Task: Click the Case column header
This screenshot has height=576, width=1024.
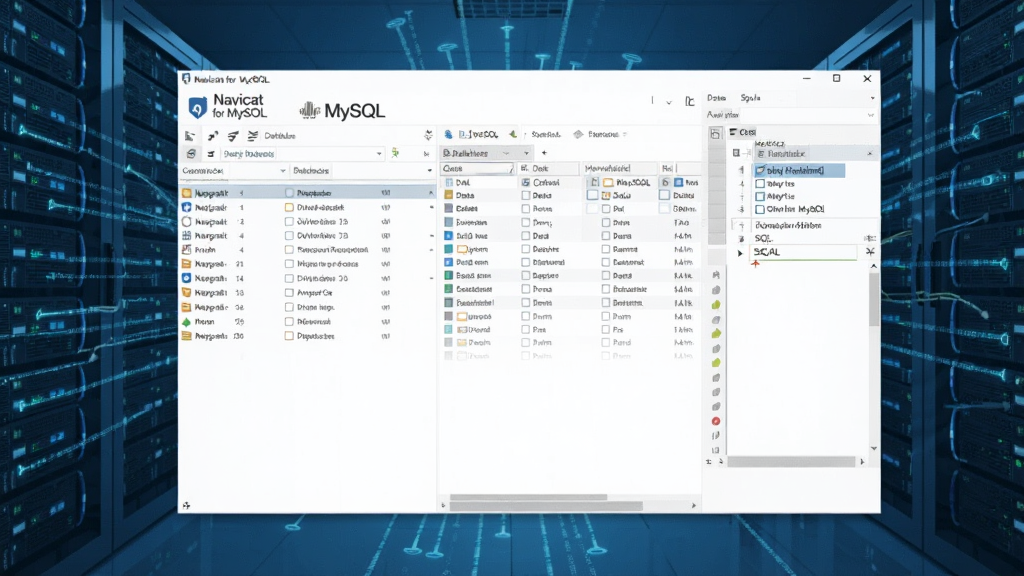Action: [477, 168]
